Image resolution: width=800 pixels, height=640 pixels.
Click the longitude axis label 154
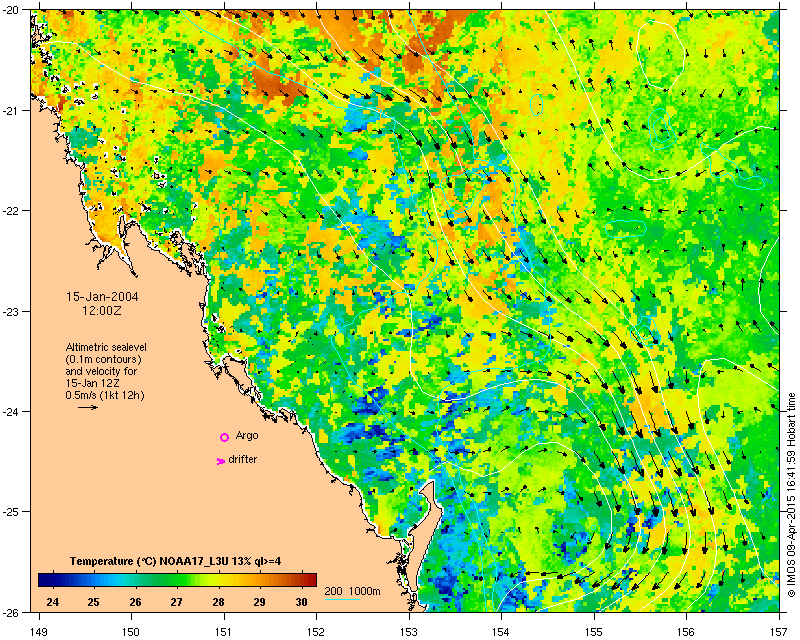tap(502, 631)
